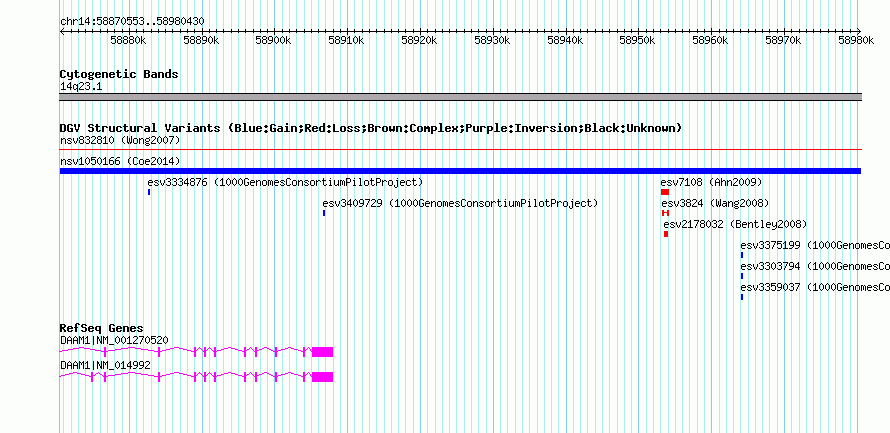The height and width of the screenshot is (433, 890).
Task: Click the blue esv3359037 gain marker
Action: click(x=742, y=297)
